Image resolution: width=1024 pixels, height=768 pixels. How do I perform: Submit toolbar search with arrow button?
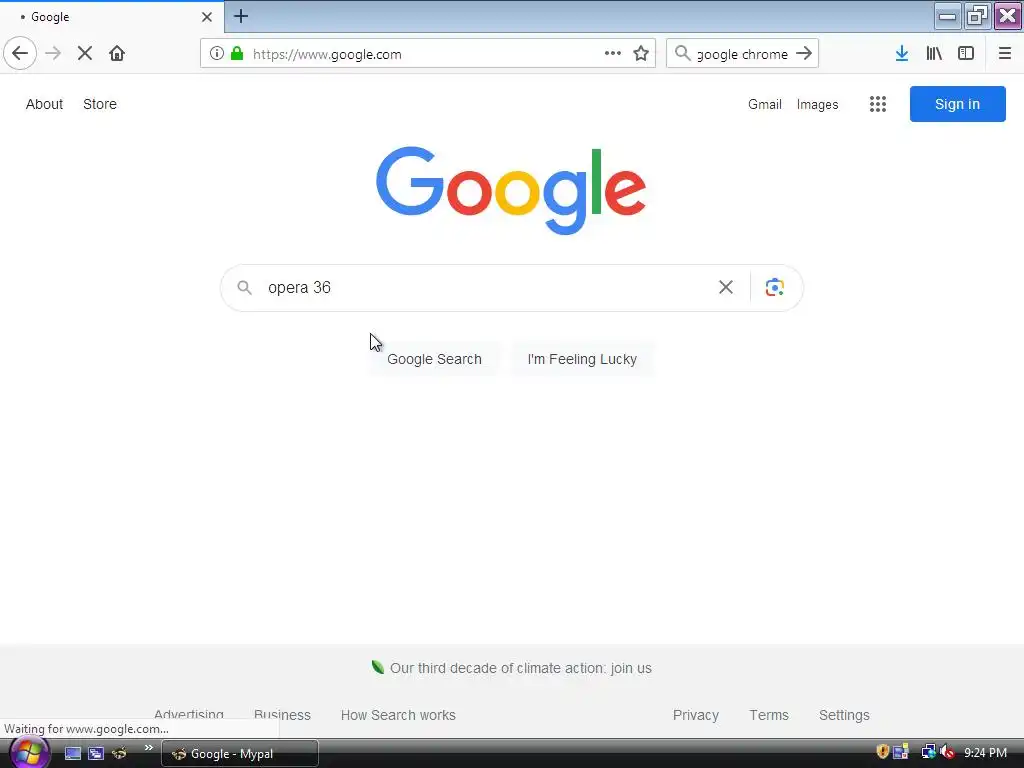click(x=804, y=54)
